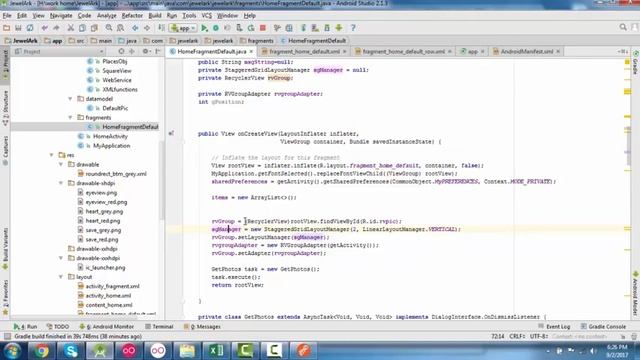This screenshot has height=360, width=640.
Task: Collapse the res folder
Action: click(51, 155)
